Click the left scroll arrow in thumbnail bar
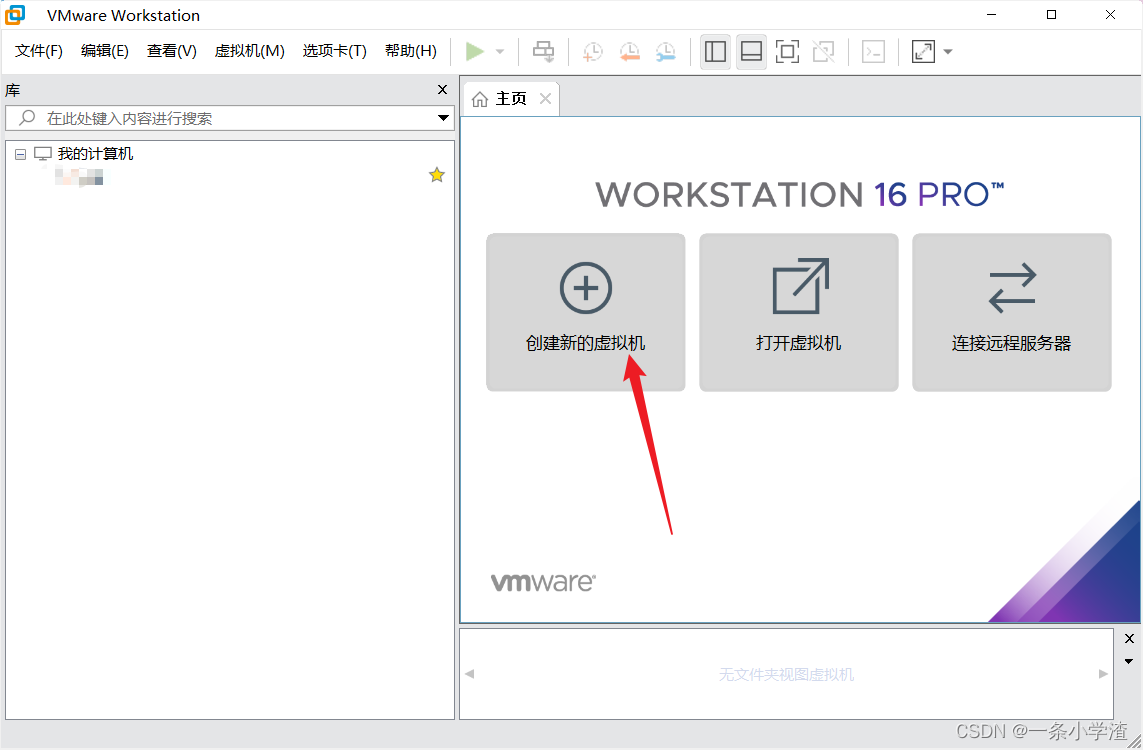This screenshot has width=1143, height=750. (x=469, y=674)
